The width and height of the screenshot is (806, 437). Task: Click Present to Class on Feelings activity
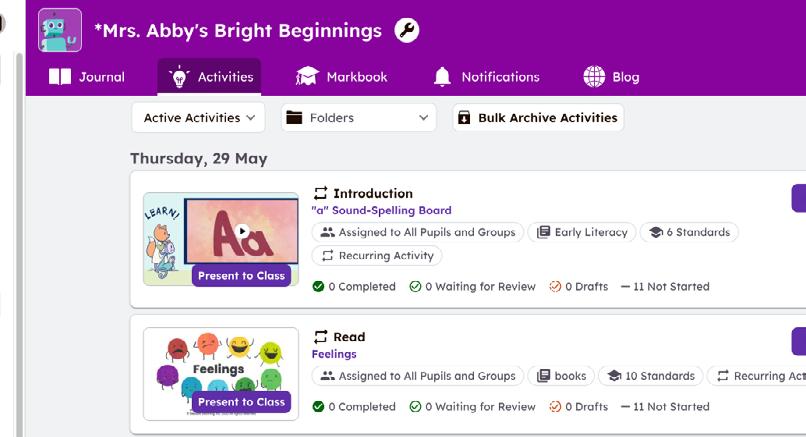(x=241, y=402)
